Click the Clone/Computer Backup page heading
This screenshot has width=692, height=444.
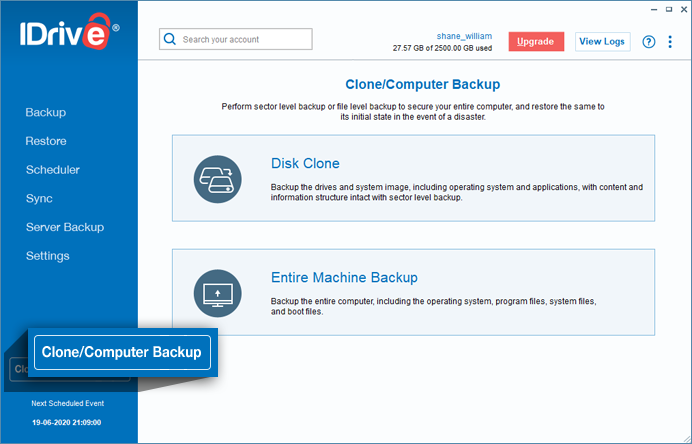pyautogui.click(x=423, y=84)
